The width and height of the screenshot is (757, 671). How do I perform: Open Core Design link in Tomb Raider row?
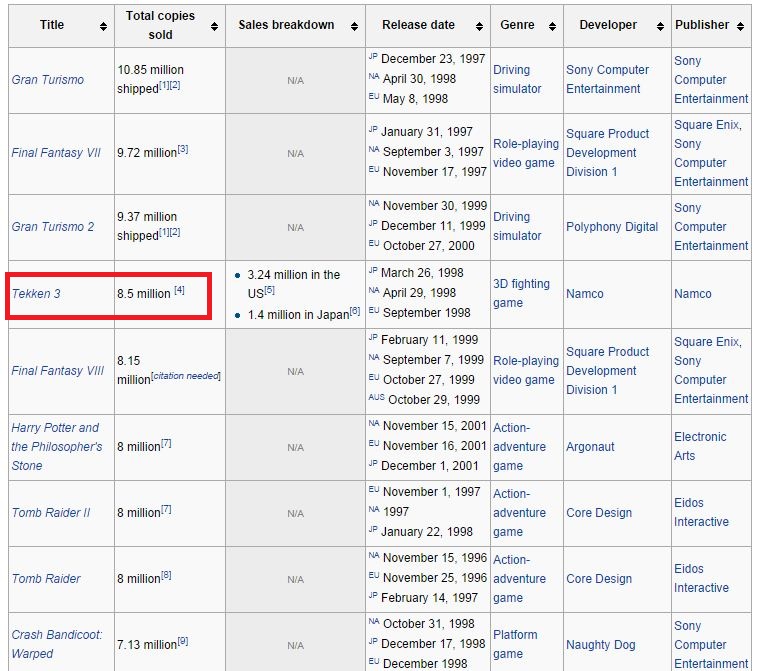coord(599,579)
